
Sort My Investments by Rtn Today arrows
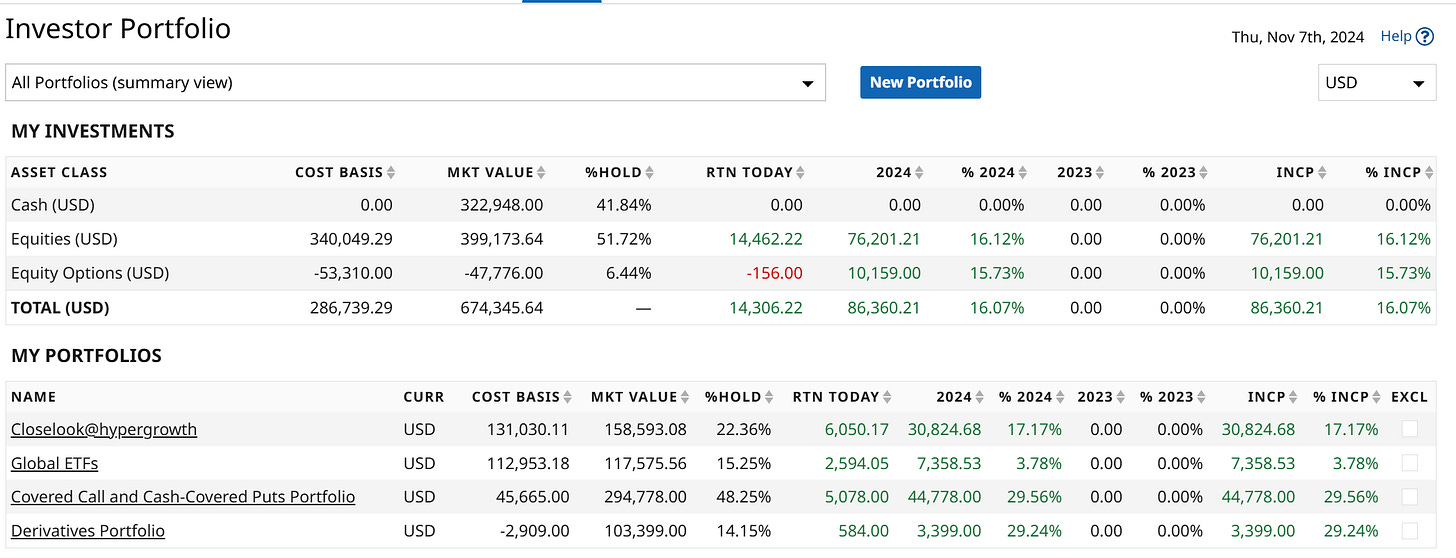pos(801,172)
